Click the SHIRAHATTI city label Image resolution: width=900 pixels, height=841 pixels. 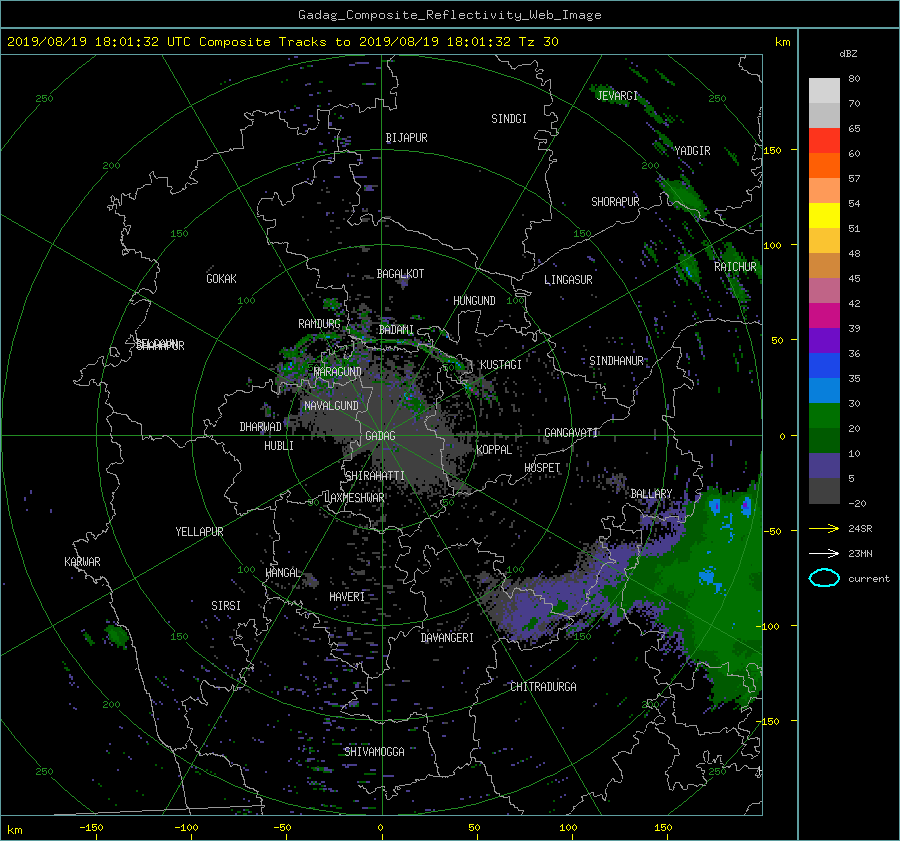click(375, 475)
